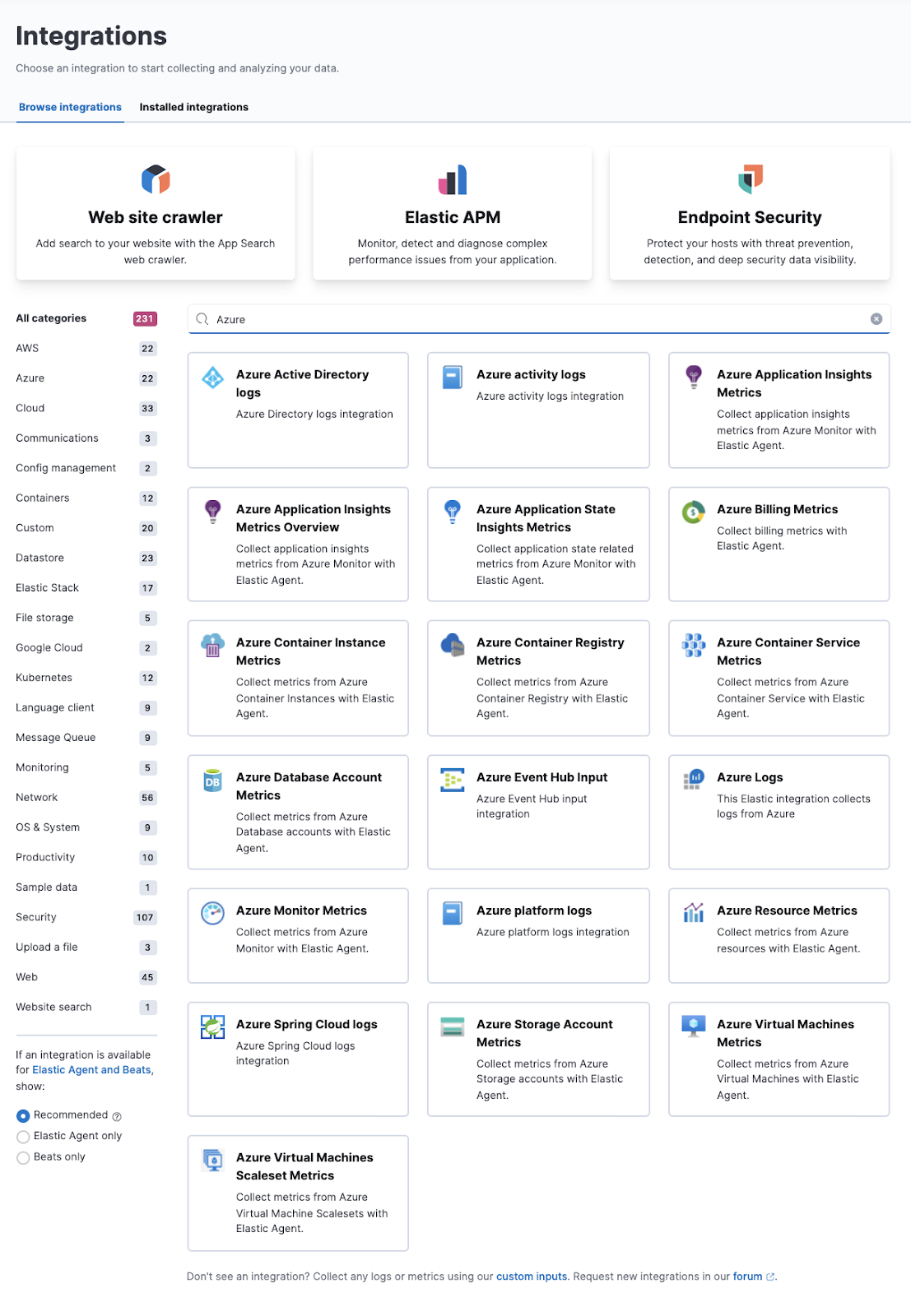911x1316 pixels.
Task: Click Azure Virtual Machines Metrics monitor icon
Action: coord(694,1026)
